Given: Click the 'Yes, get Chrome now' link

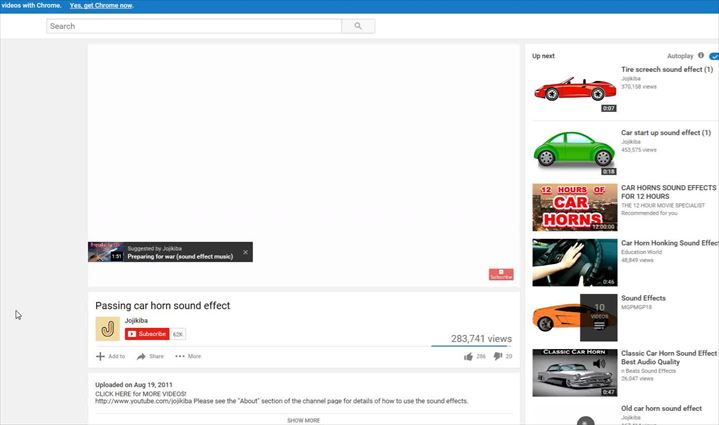Looking at the screenshot, I should click(x=100, y=6).
